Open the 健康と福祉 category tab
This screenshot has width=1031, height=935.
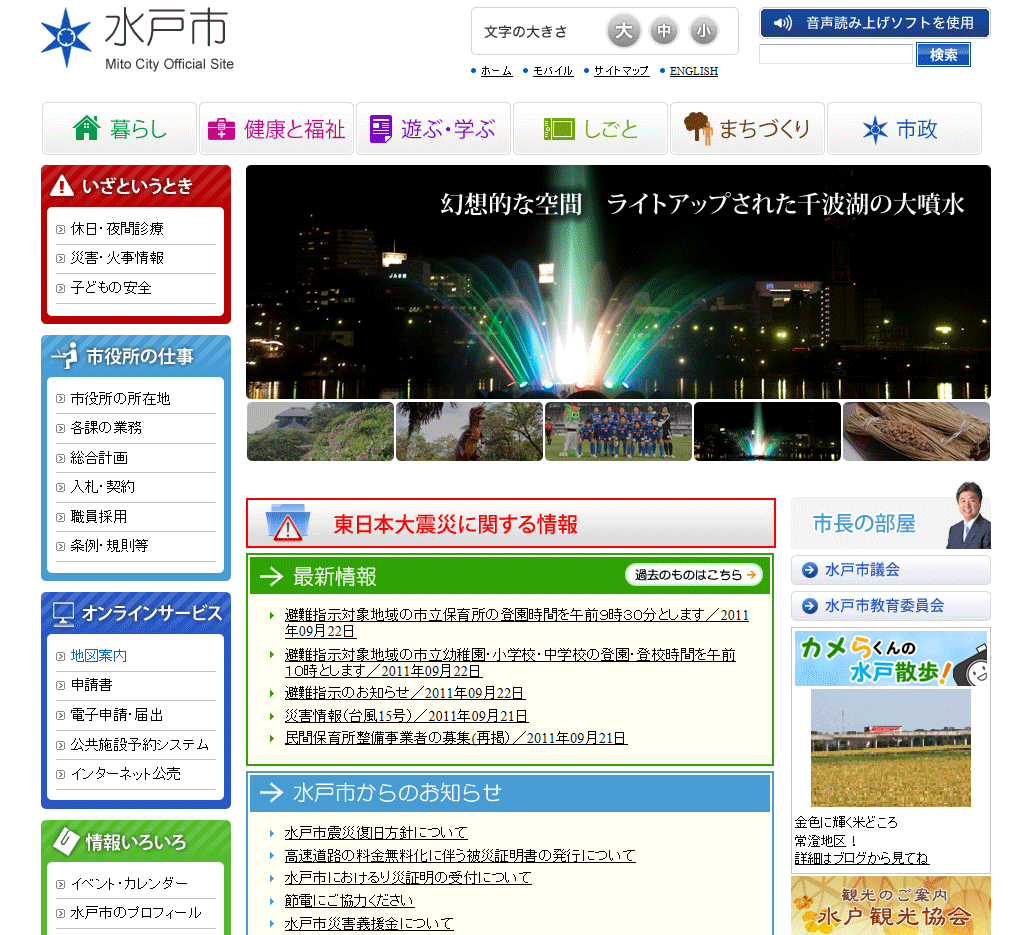[x=277, y=129]
